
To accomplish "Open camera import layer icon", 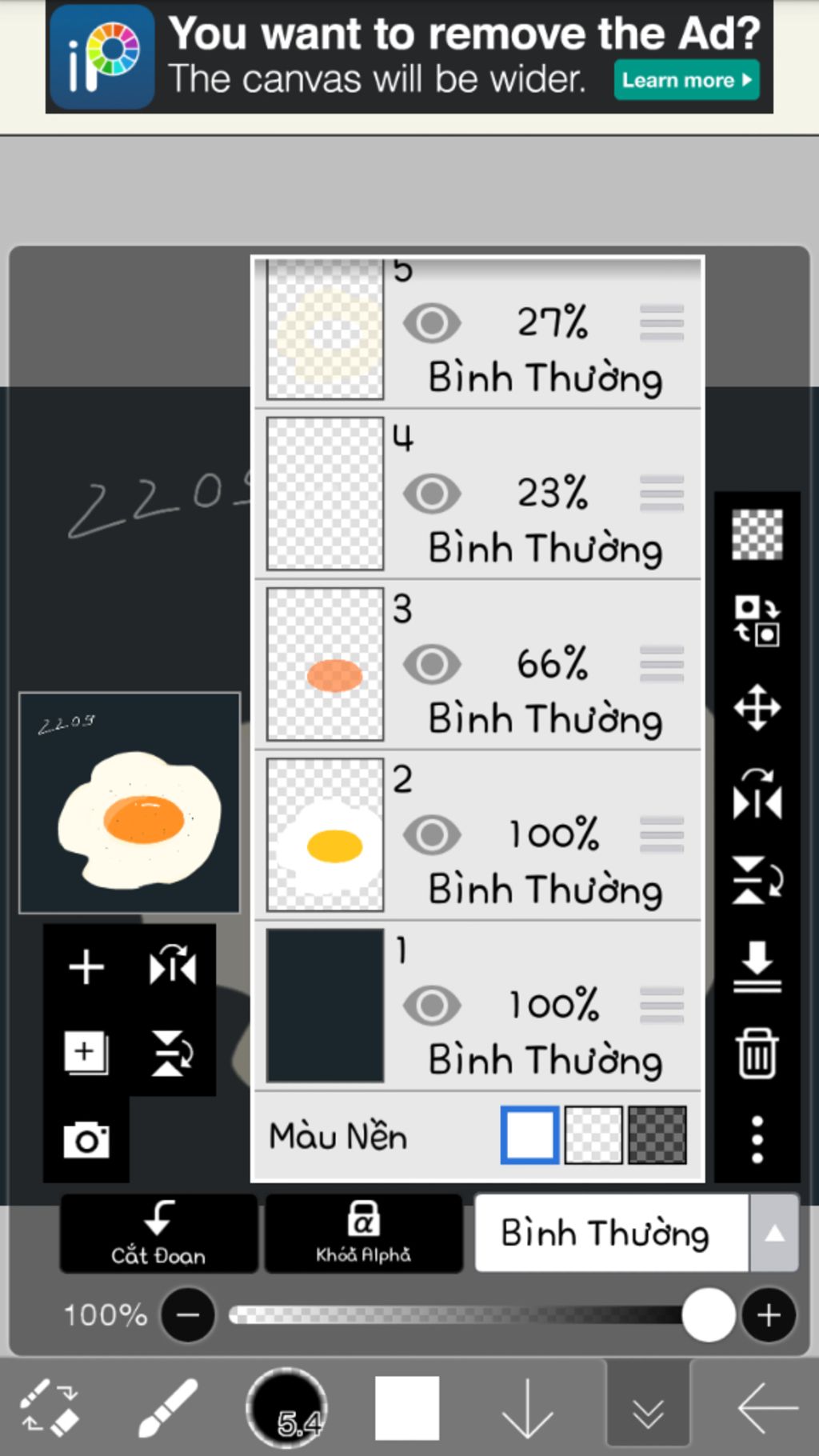I will click(x=86, y=1139).
